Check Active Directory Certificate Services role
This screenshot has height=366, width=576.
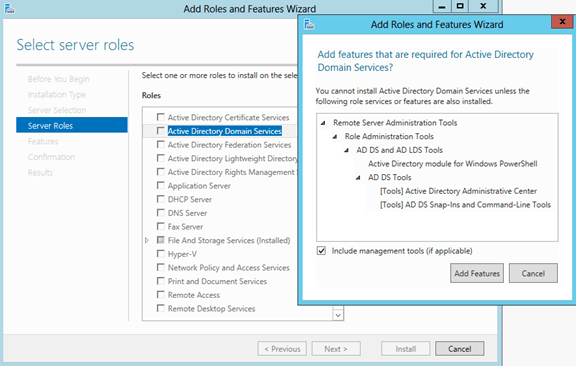161,117
